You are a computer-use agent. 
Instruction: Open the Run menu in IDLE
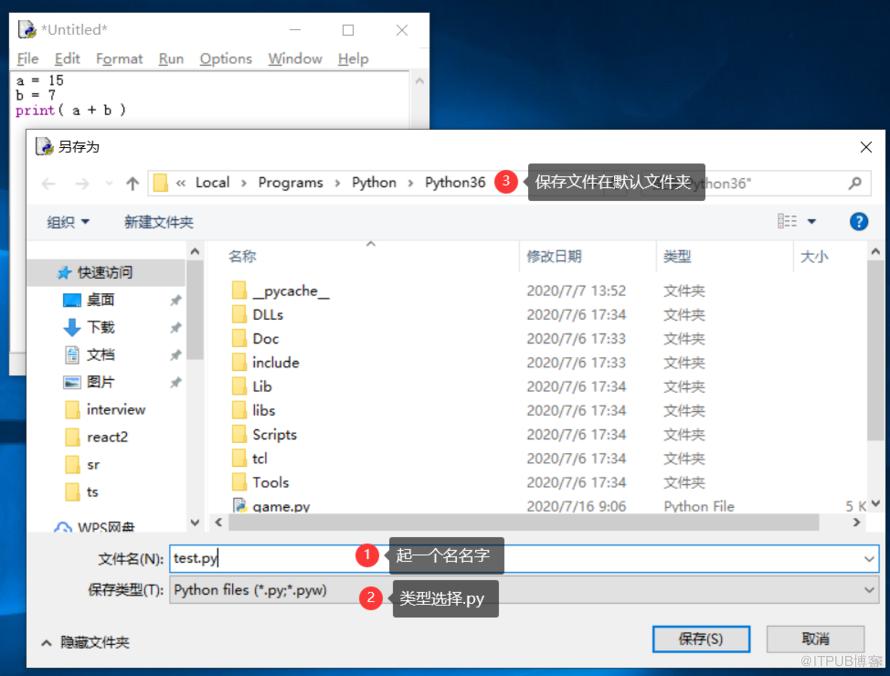pos(171,59)
